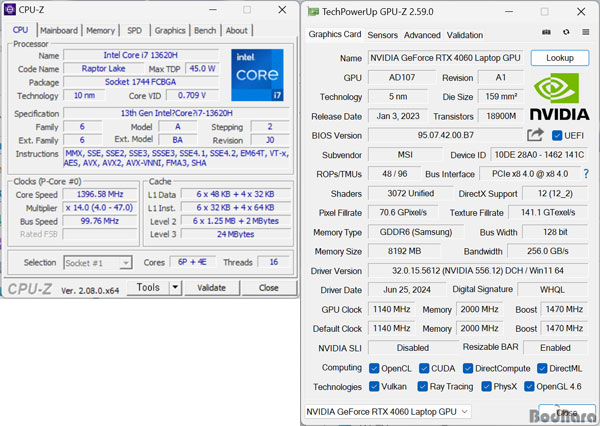Click the Bandwidth value 256.0 GB/s
600x426 pixels.
tap(548, 251)
